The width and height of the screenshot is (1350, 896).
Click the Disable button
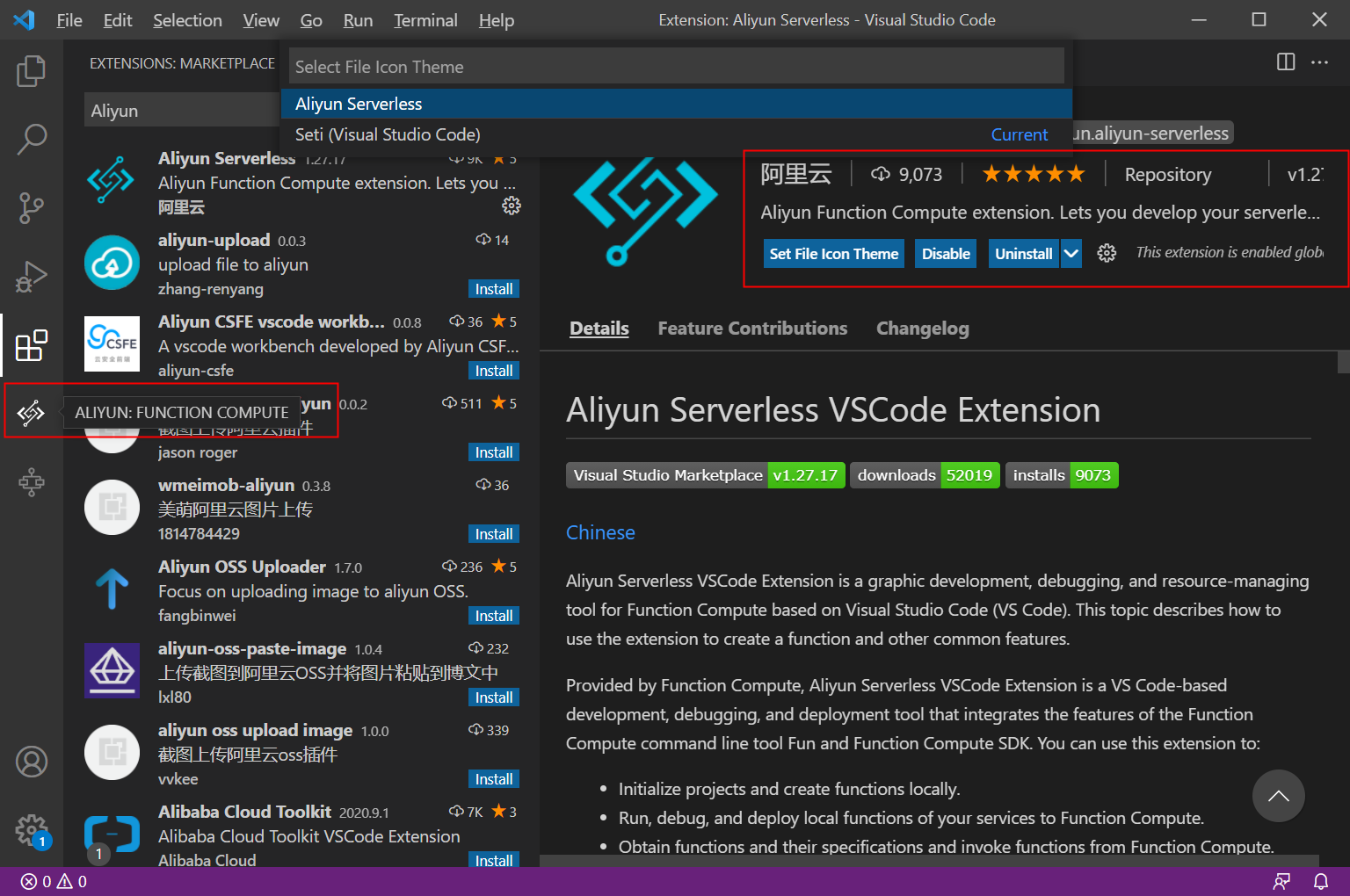[x=946, y=254]
